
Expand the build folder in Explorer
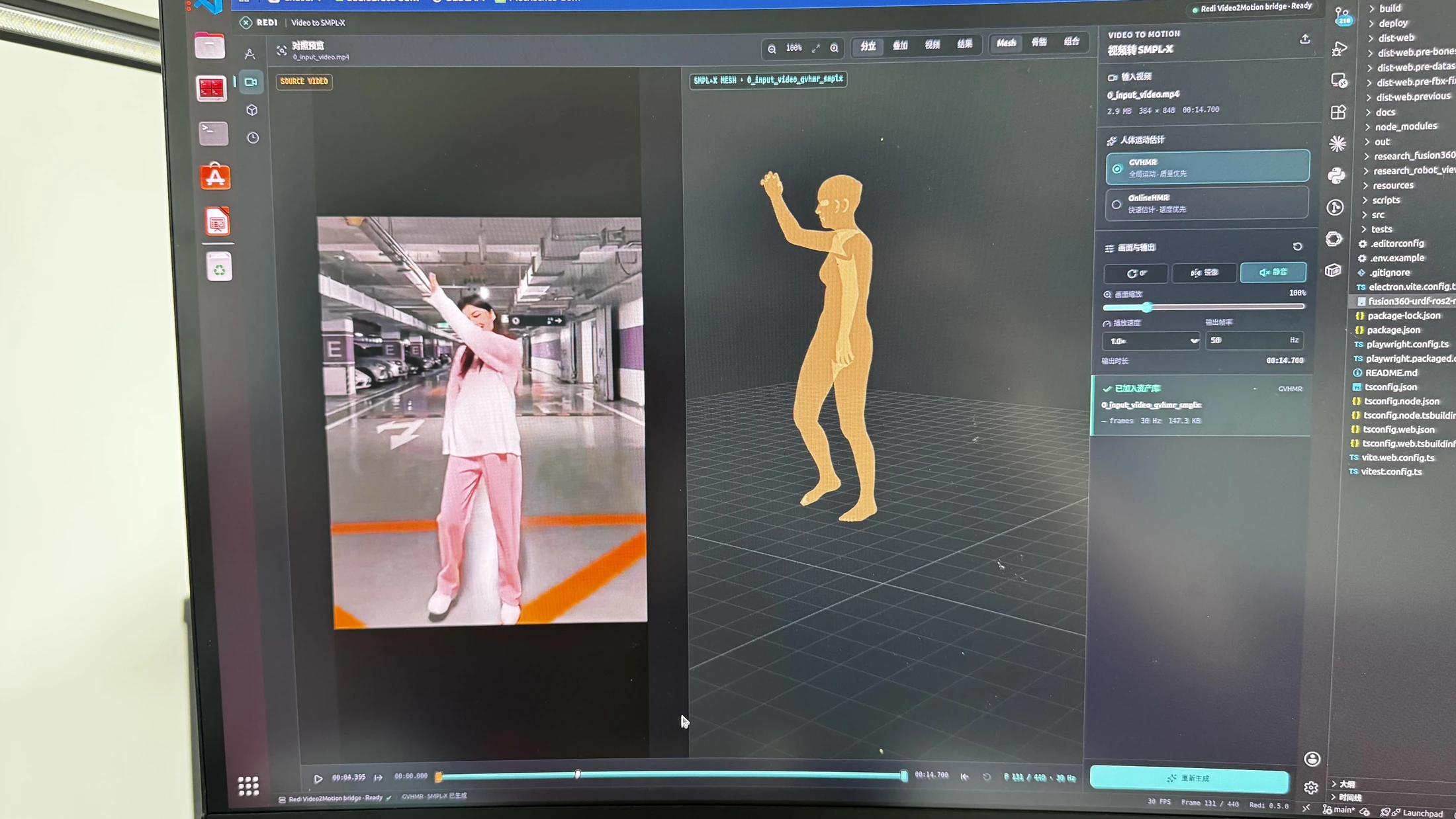pyautogui.click(x=1390, y=8)
